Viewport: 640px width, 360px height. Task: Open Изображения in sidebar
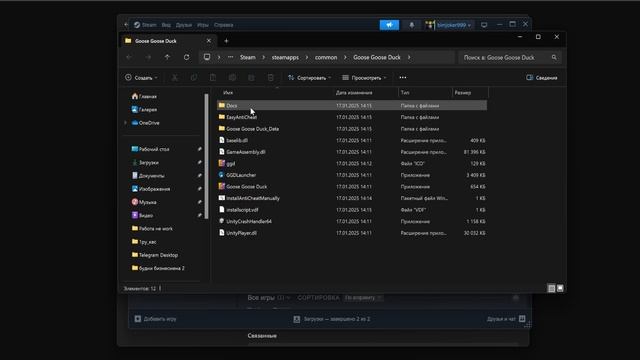[151, 189]
